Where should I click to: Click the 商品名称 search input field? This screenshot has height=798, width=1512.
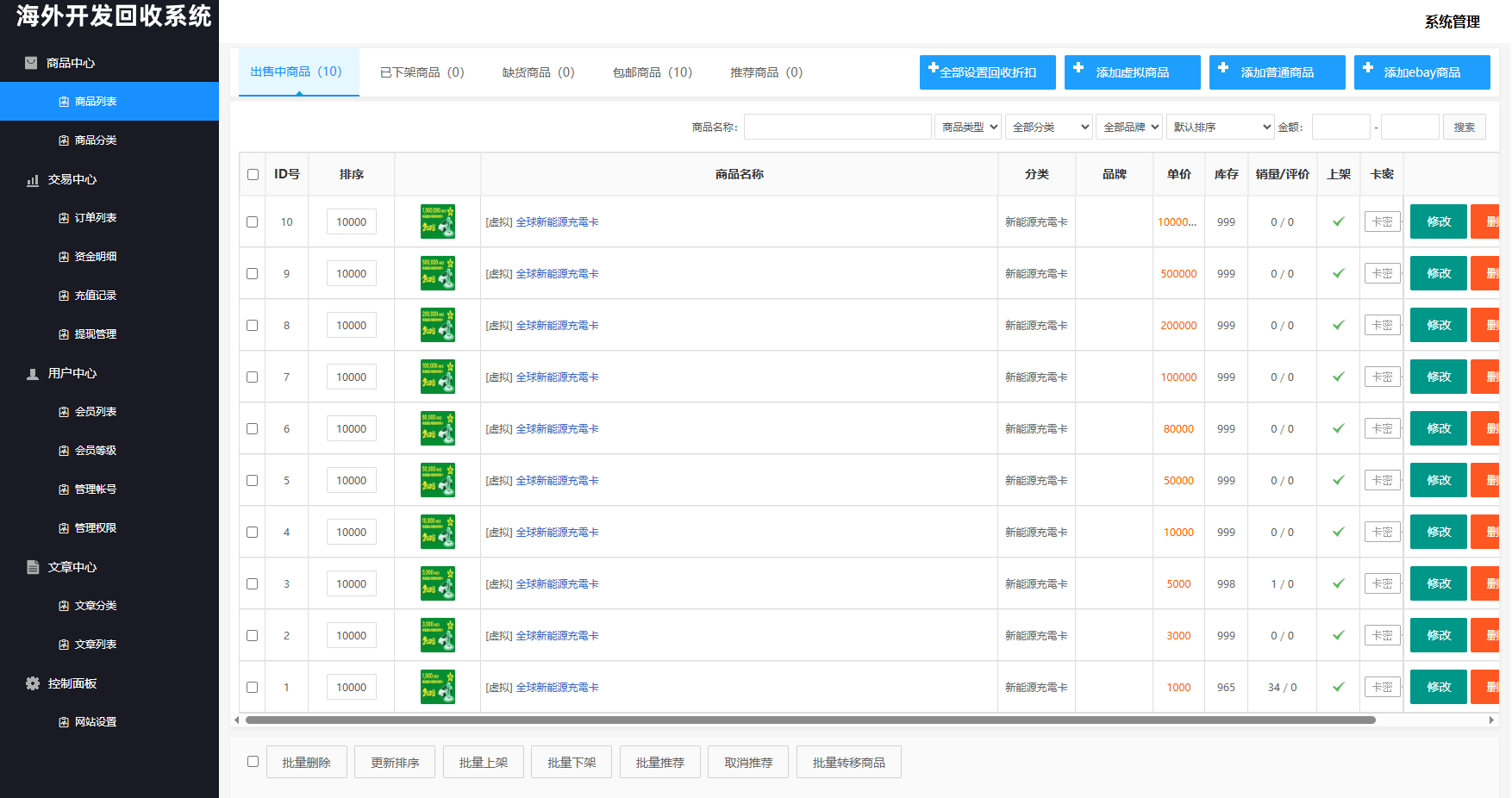point(837,126)
